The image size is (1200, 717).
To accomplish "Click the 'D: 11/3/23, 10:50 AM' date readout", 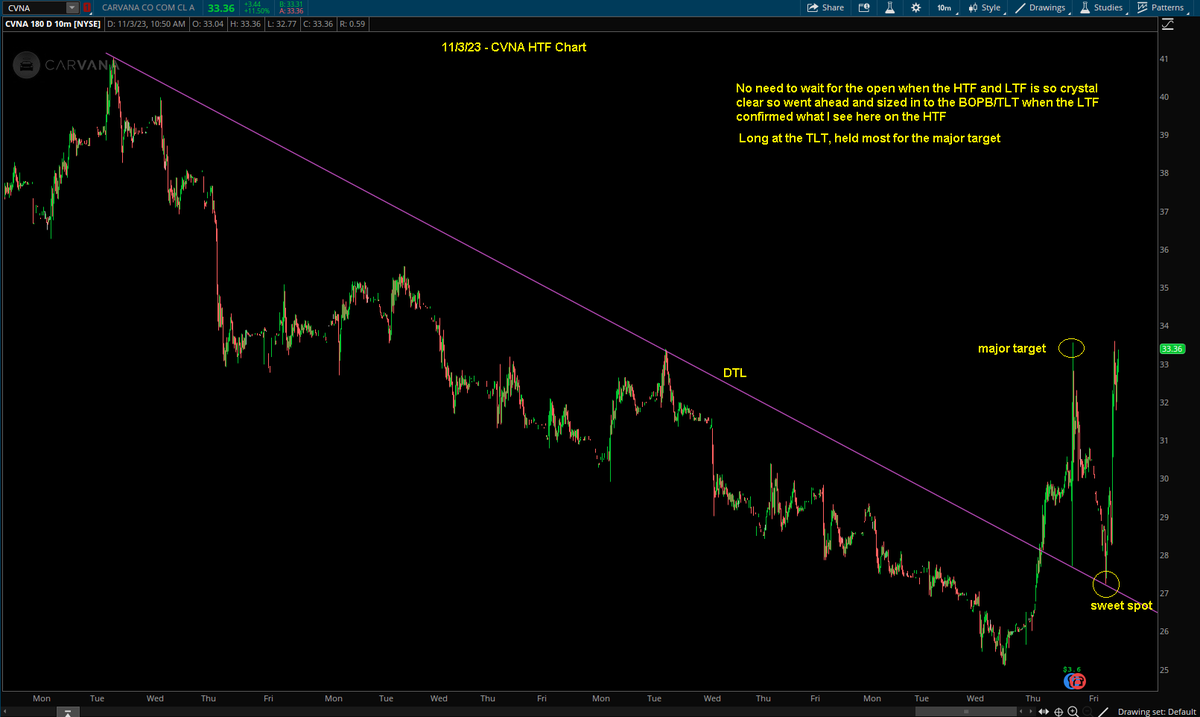I will pyautogui.click(x=146, y=24).
